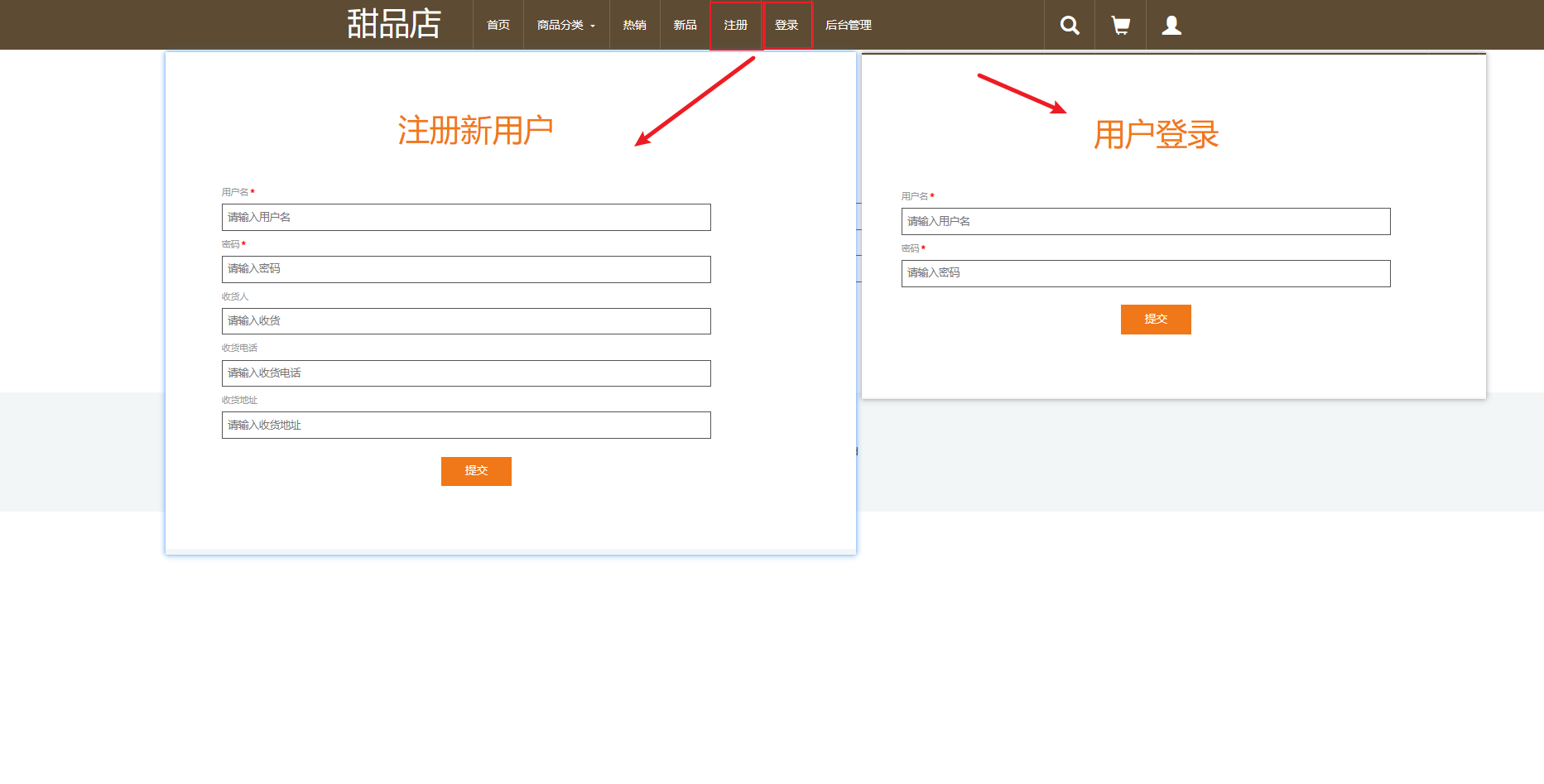Select 登录 in the navigation bar

(x=787, y=25)
